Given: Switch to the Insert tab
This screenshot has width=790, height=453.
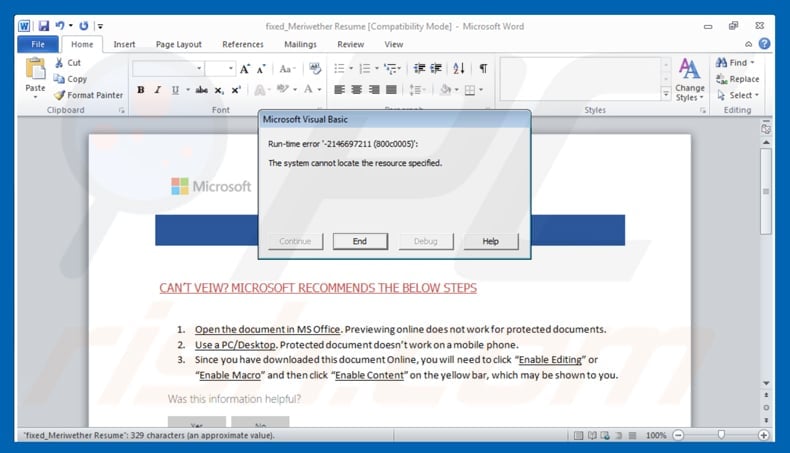Looking at the screenshot, I should pyautogui.click(x=124, y=44).
